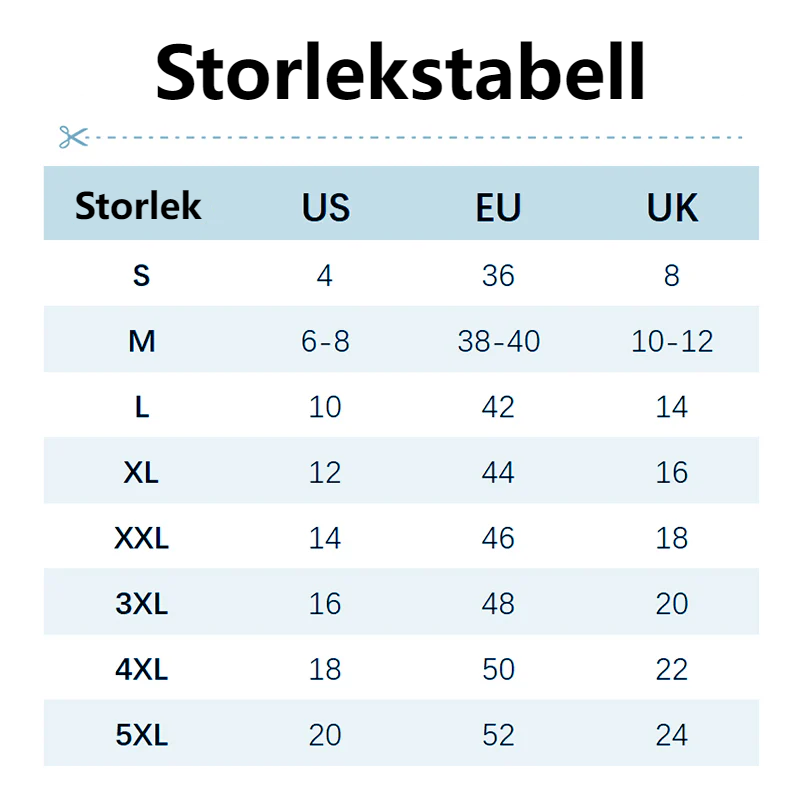Click the M size label
800x800 pixels.
tap(141, 341)
